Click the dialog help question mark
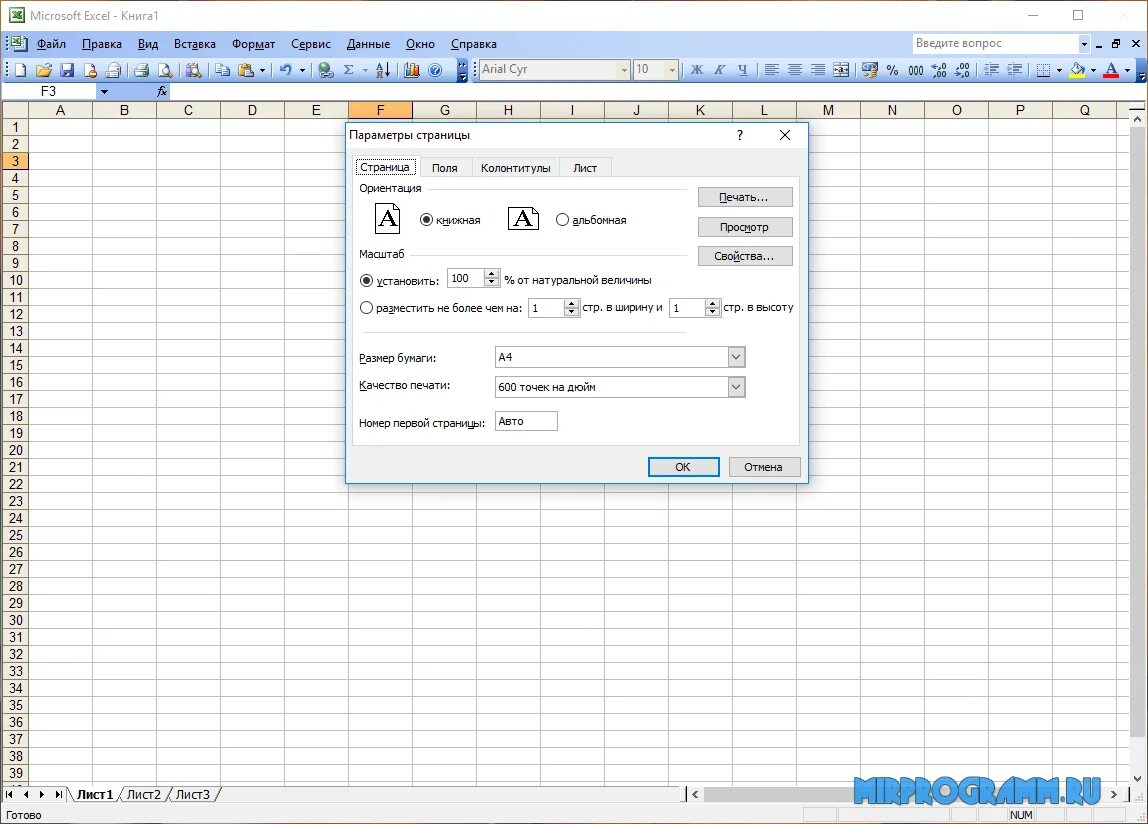This screenshot has width=1148, height=824. pyautogui.click(x=739, y=135)
